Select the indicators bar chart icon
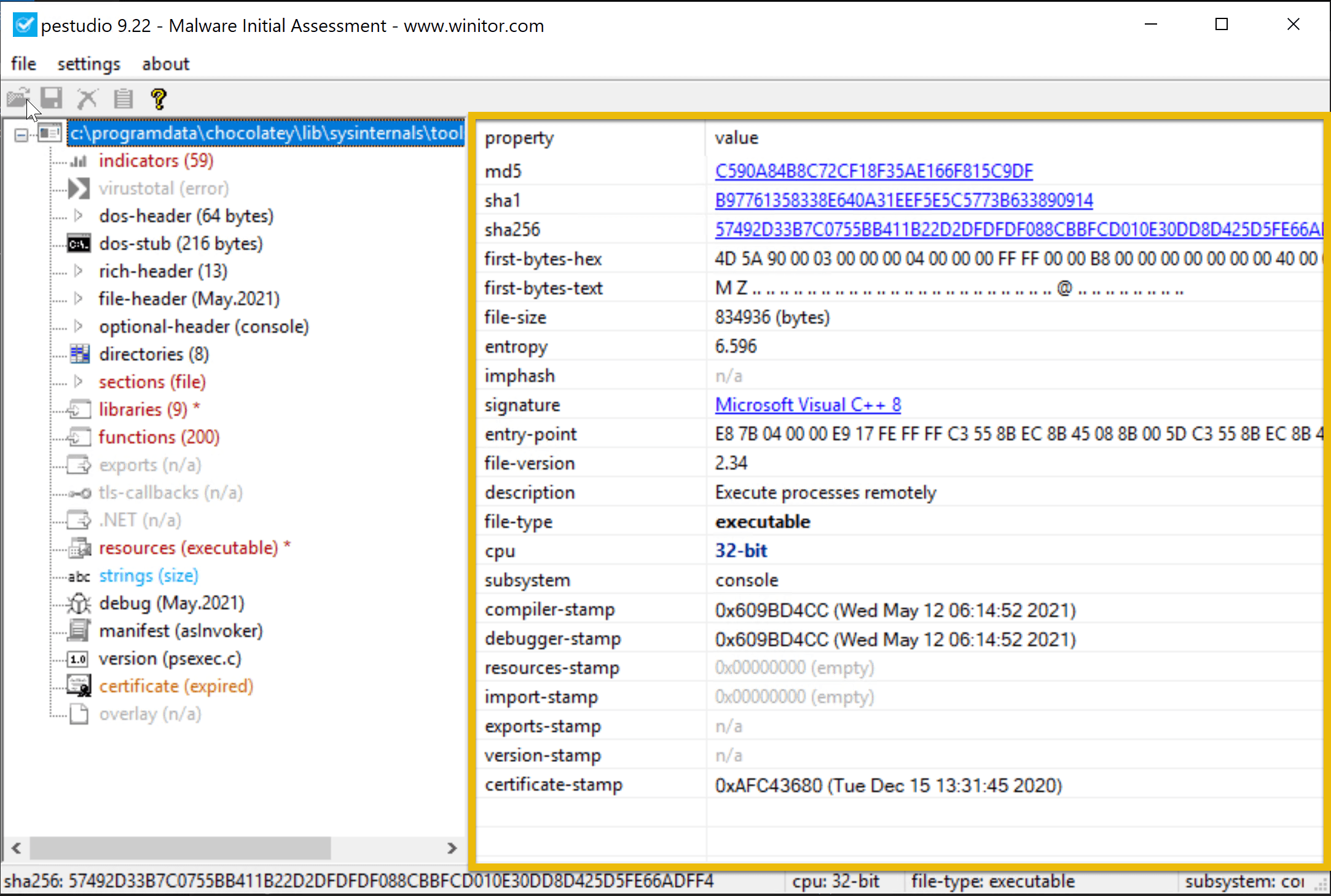The image size is (1331, 896). (x=79, y=161)
